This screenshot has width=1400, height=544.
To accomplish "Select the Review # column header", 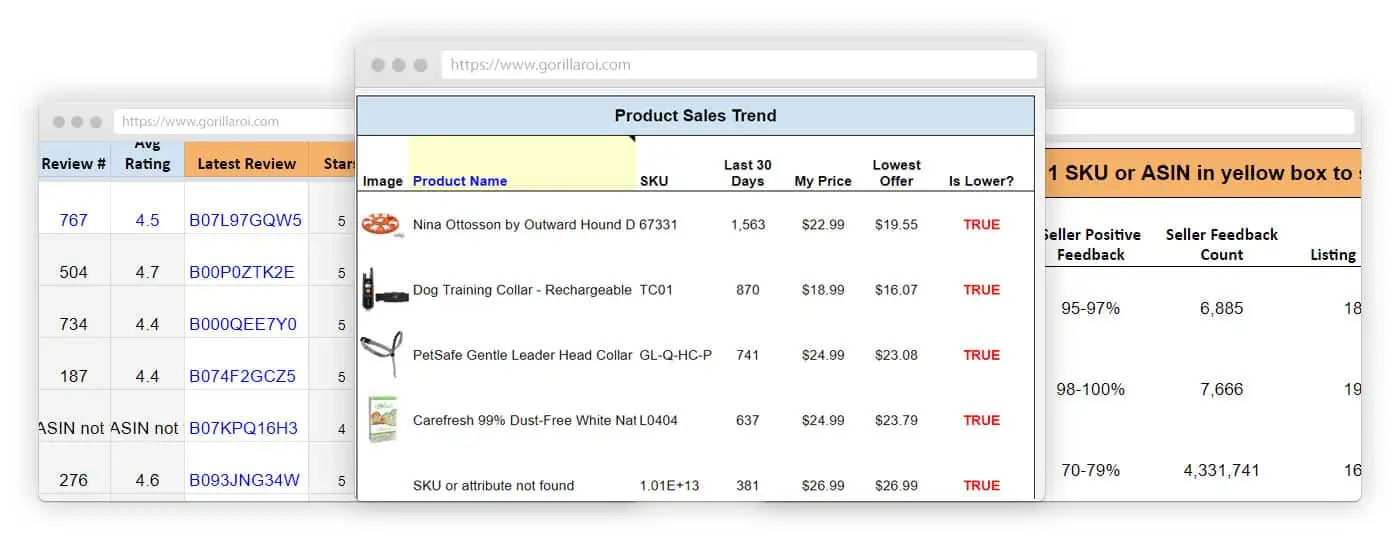I will coord(74,164).
